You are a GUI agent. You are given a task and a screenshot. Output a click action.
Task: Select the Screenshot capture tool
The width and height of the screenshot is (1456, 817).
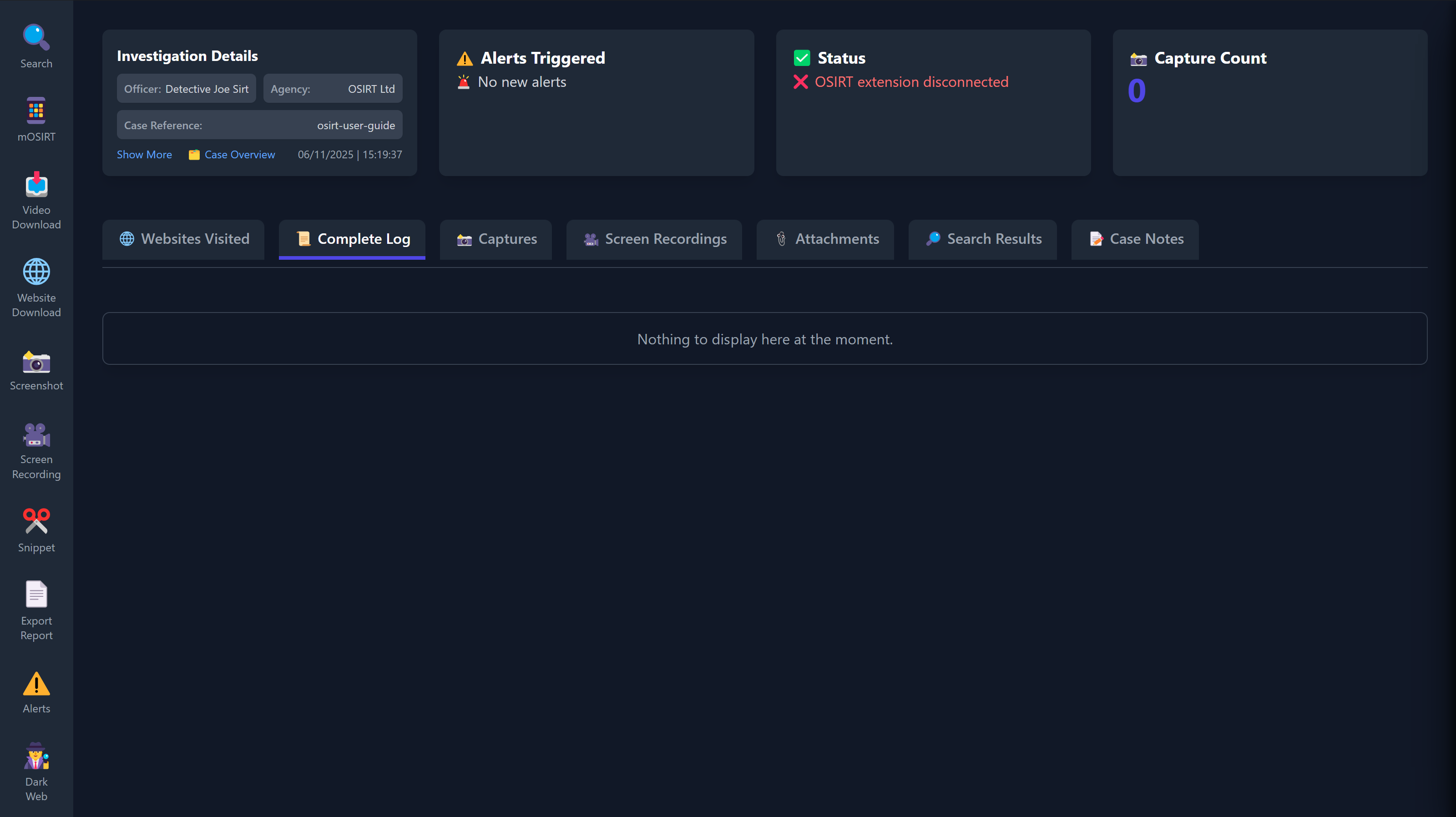click(36, 370)
